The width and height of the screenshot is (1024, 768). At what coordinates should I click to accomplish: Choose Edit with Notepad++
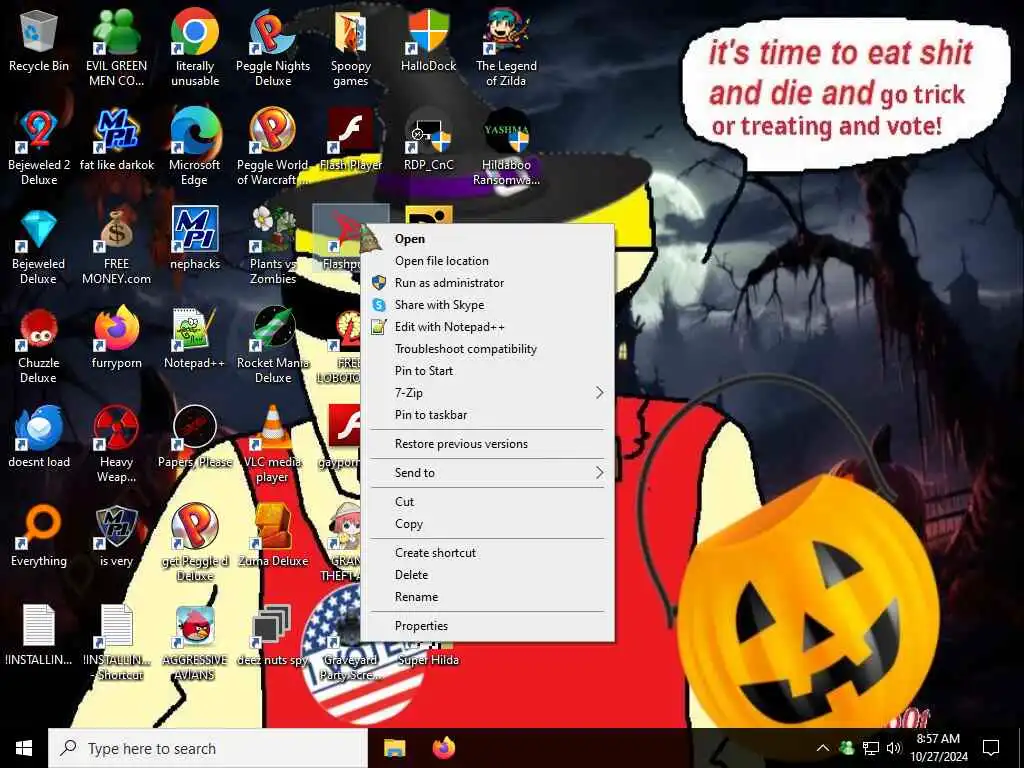[487, 327]
